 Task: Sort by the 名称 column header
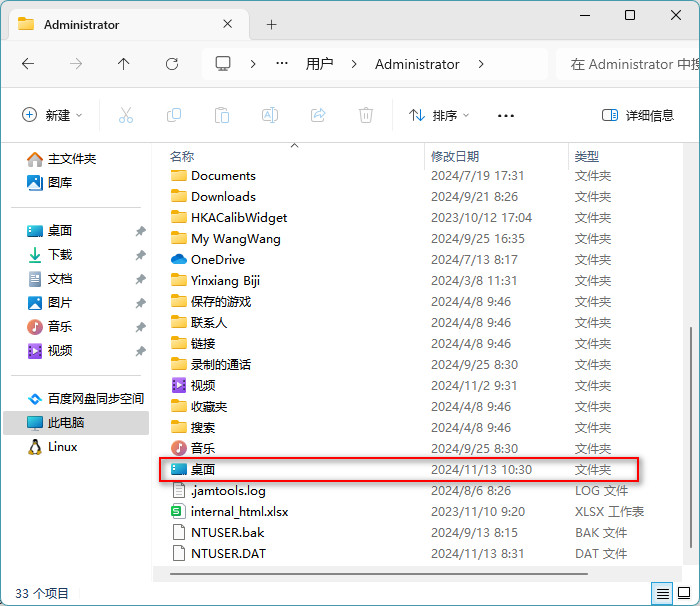pyautogui.click(x=182, y=156)
